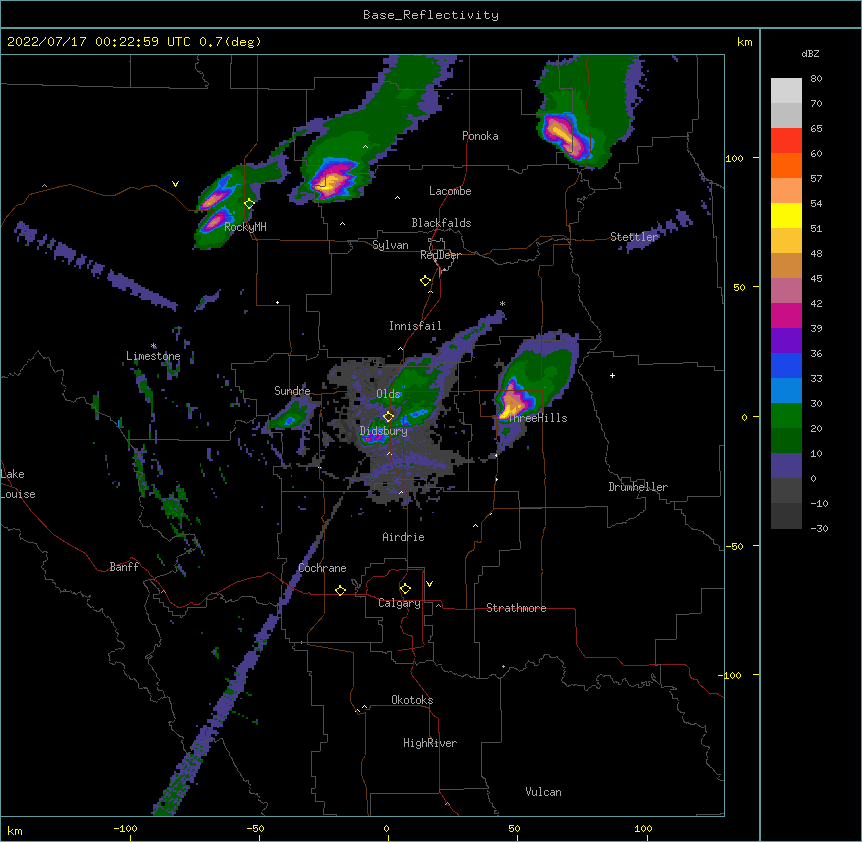Viewport: 862px width, 842px height.
Task: Select the asterisk marker above Limestone
Action: pos(154,346)
